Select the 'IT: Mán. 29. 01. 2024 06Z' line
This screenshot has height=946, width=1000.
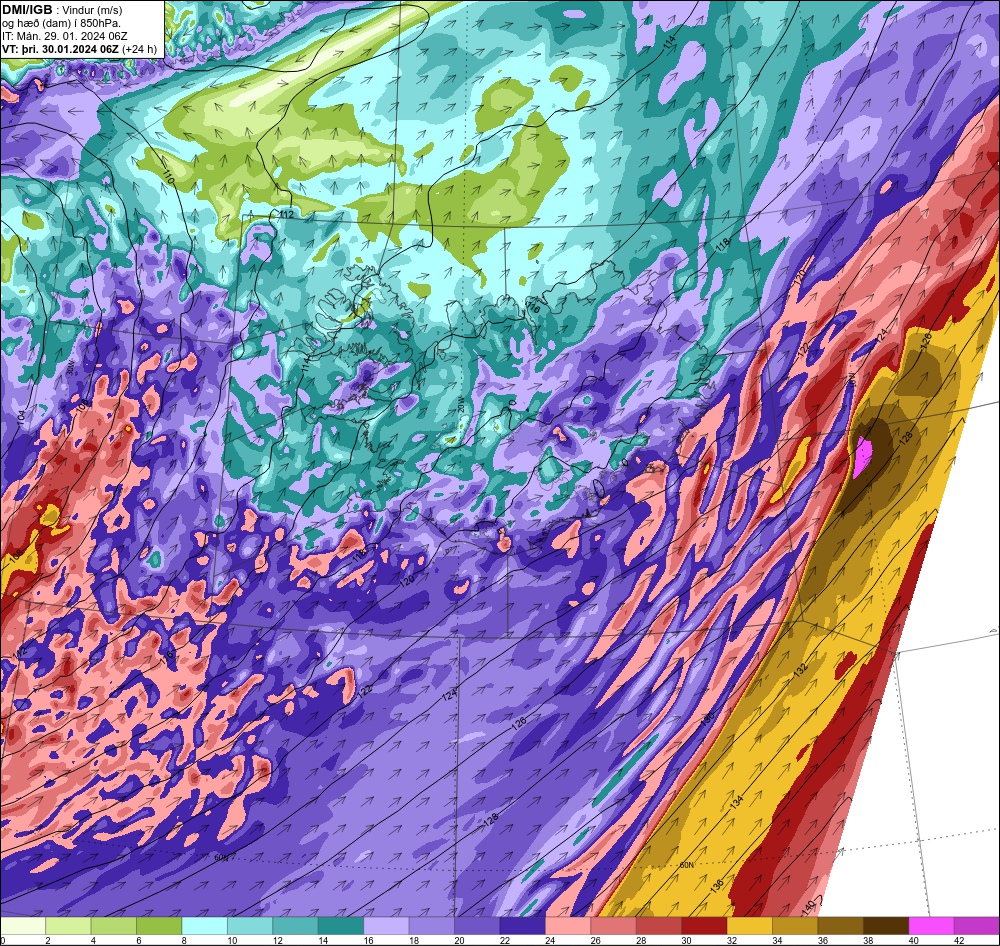pyautogui.click(x=65, y=36)
